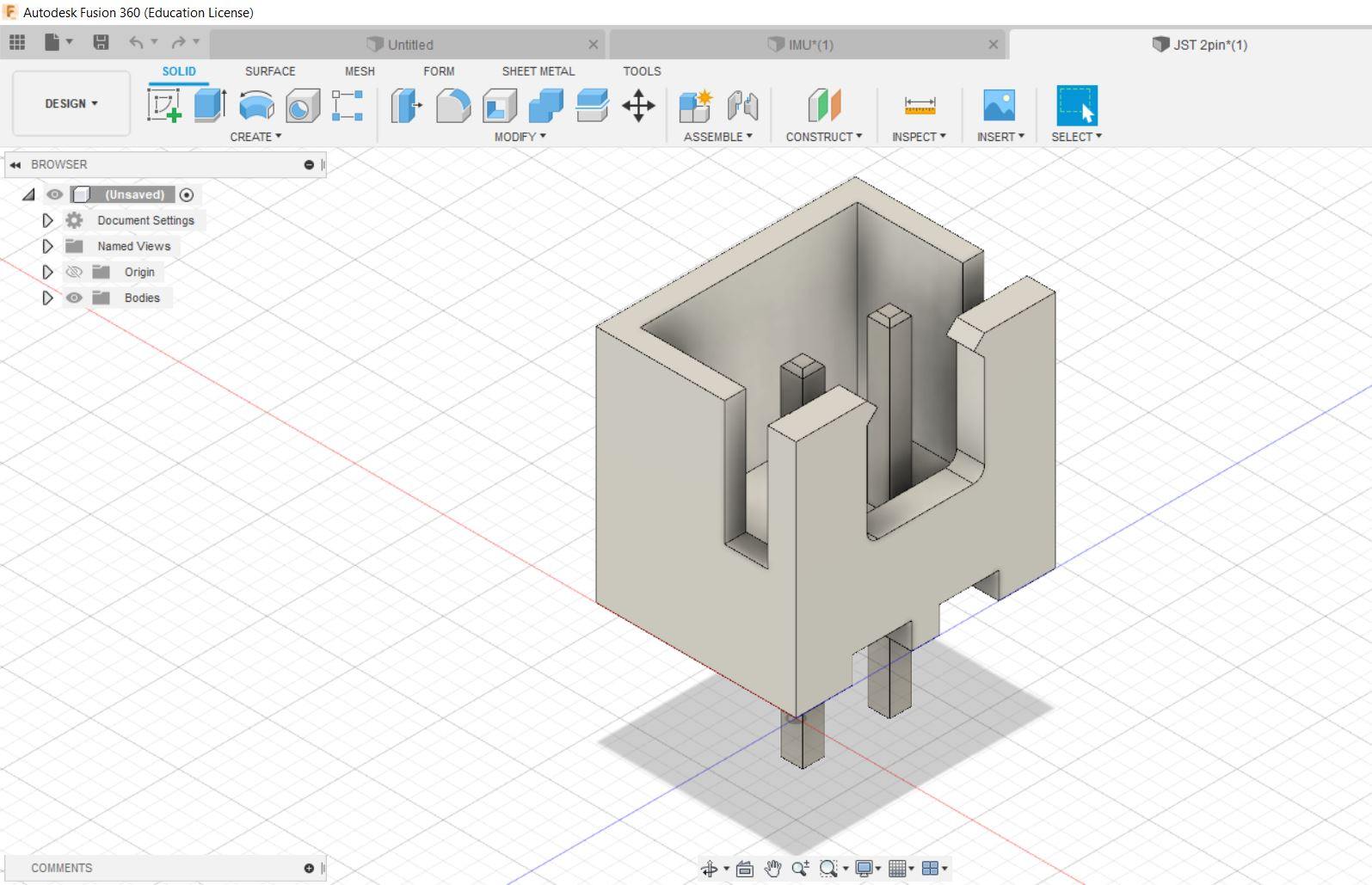This screenshot has width=1372, height=885.
Task: Open the Rectangular Pattern tool
Action: coord(348,106)
